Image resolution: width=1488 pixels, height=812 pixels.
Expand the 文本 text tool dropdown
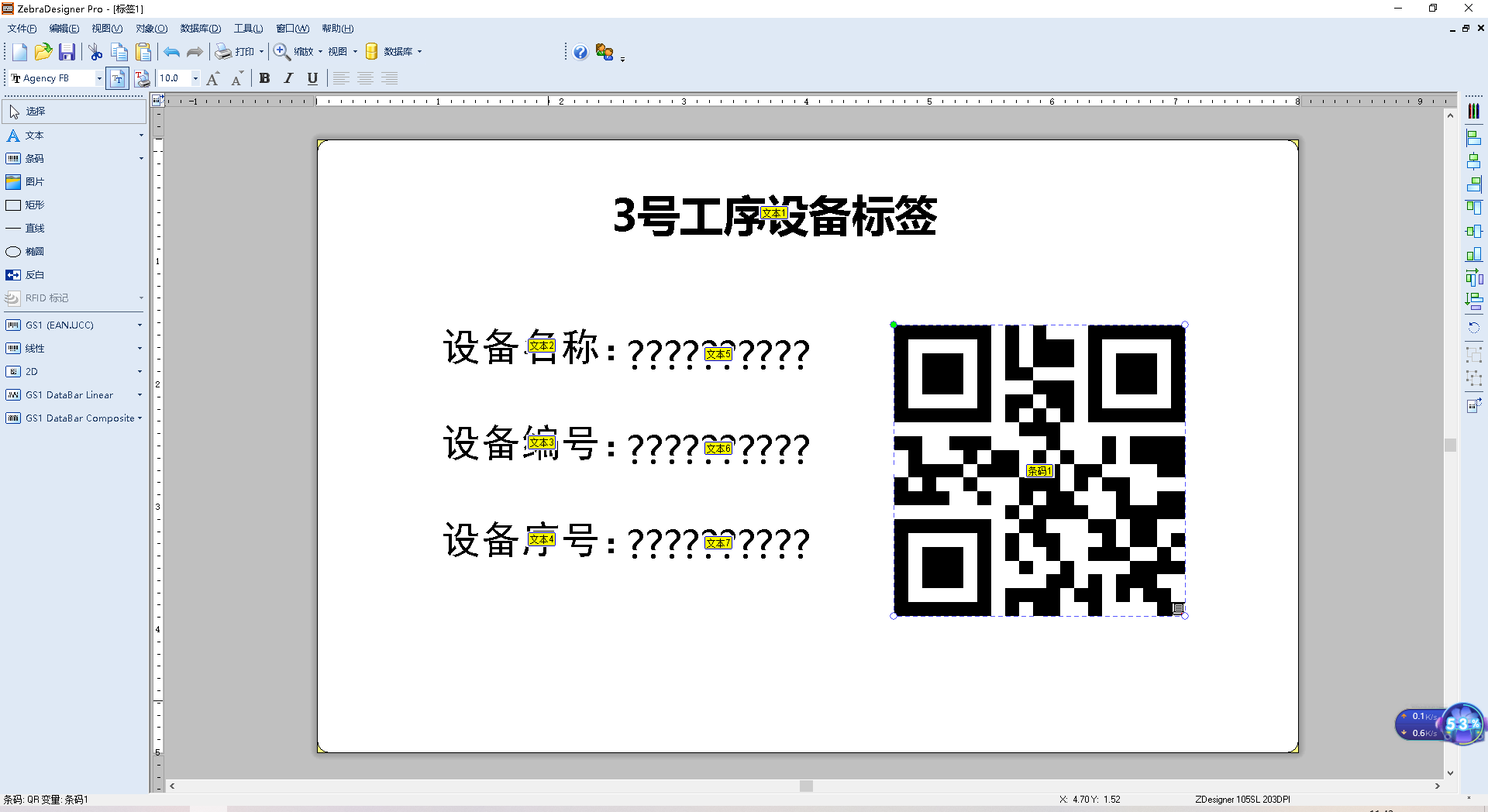click(x=141, y=135)
